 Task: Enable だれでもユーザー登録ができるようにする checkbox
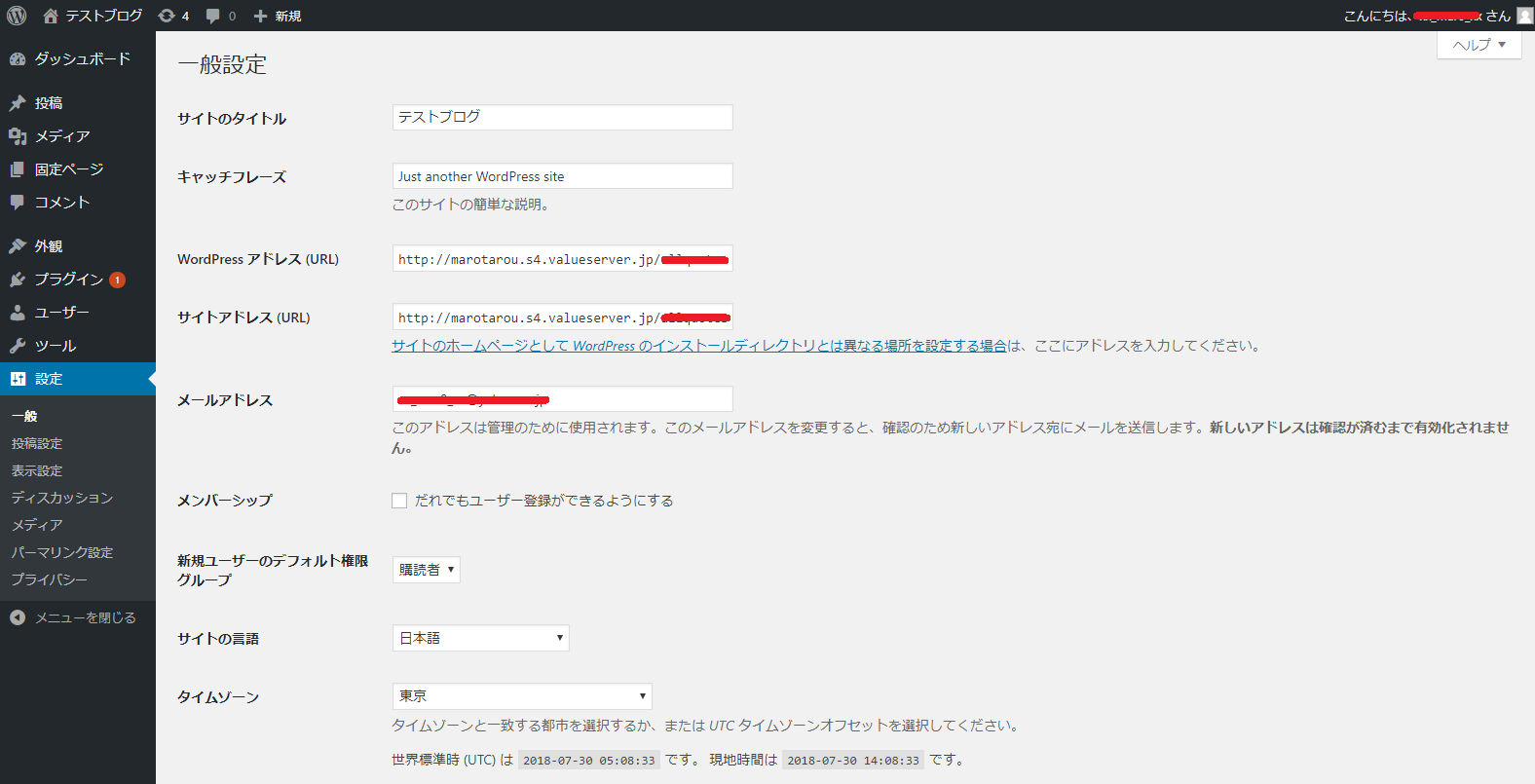(x=399, y=501)
